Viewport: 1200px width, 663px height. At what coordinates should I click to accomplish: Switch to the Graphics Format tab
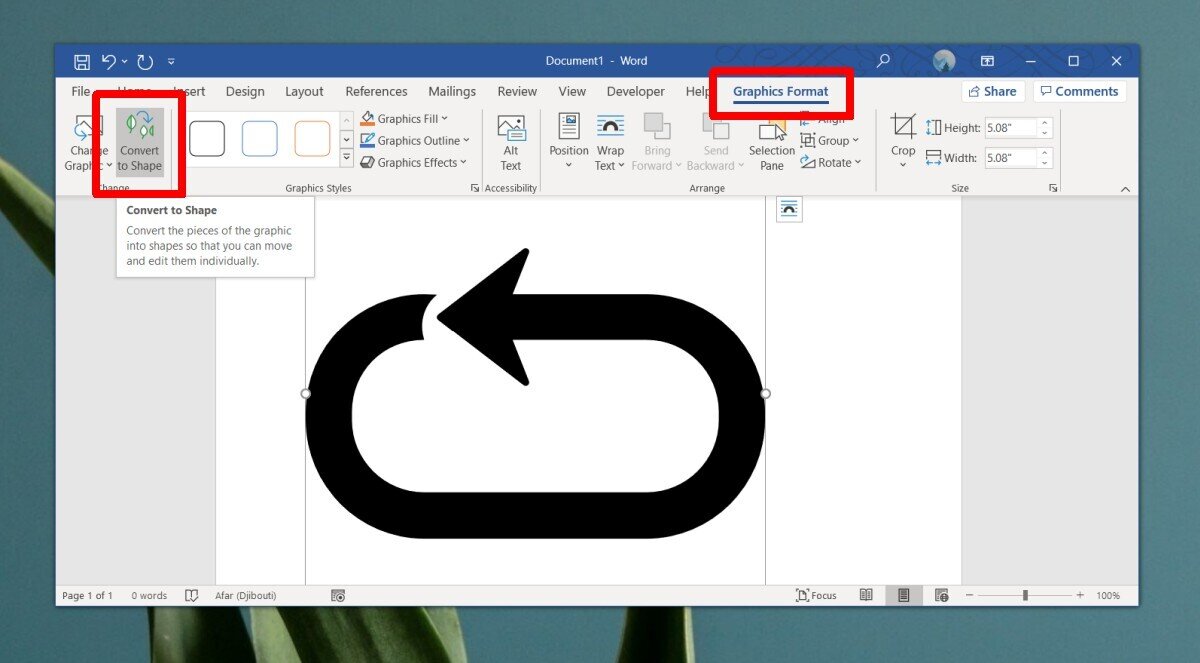click(782, 91)
